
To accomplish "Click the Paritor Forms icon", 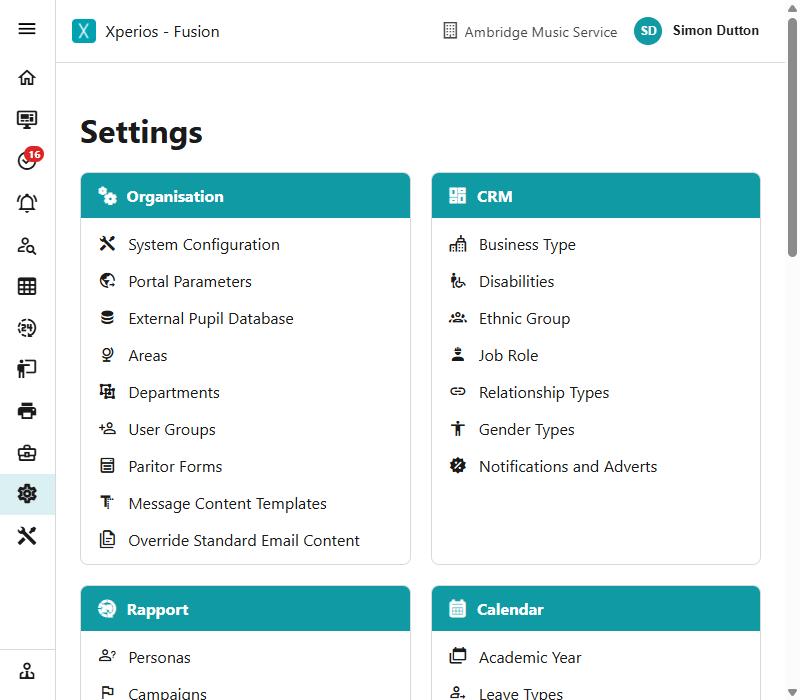I will pyautogui.click(x=107, y=466).
